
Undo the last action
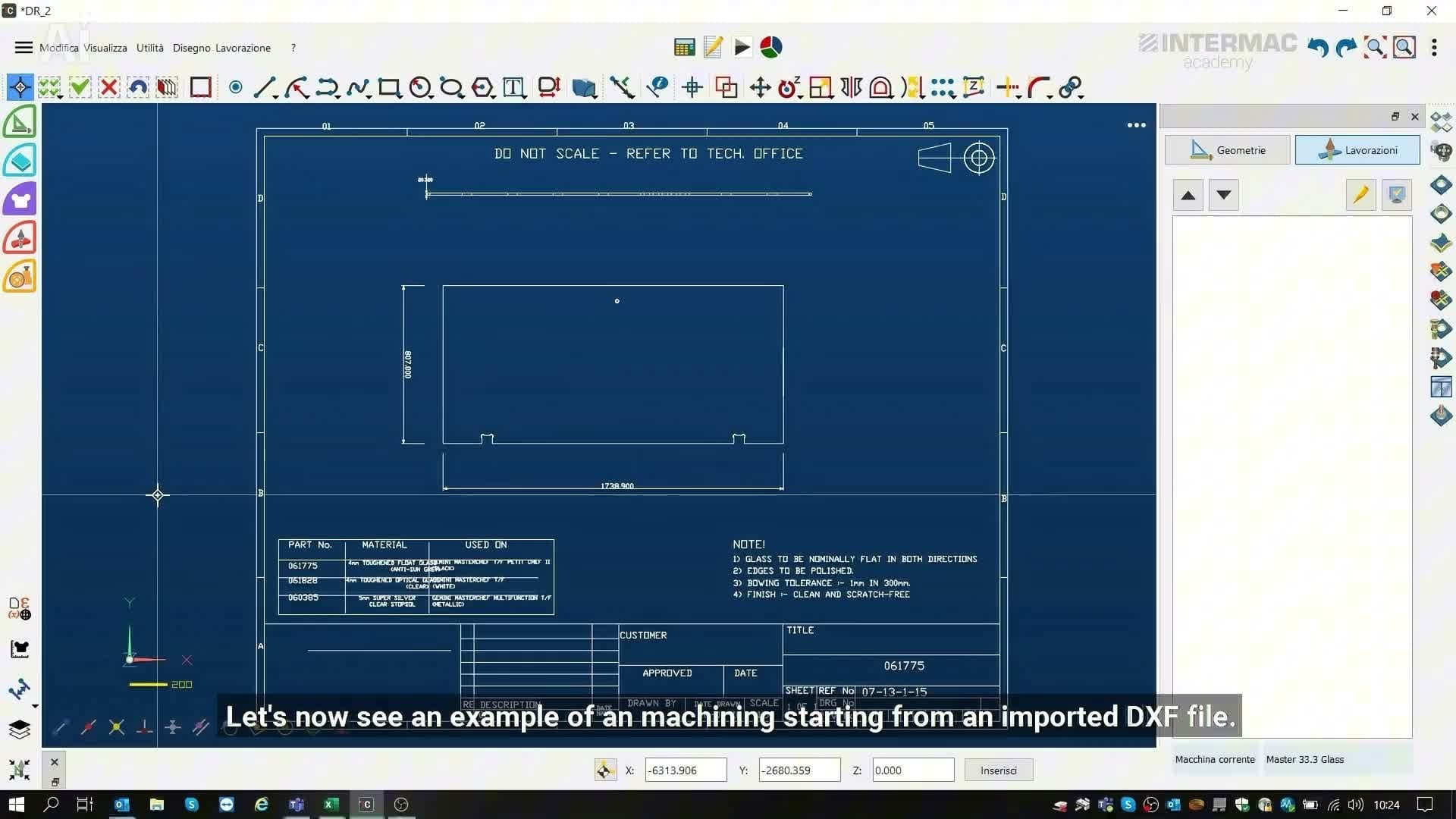tap(1318, 48)
